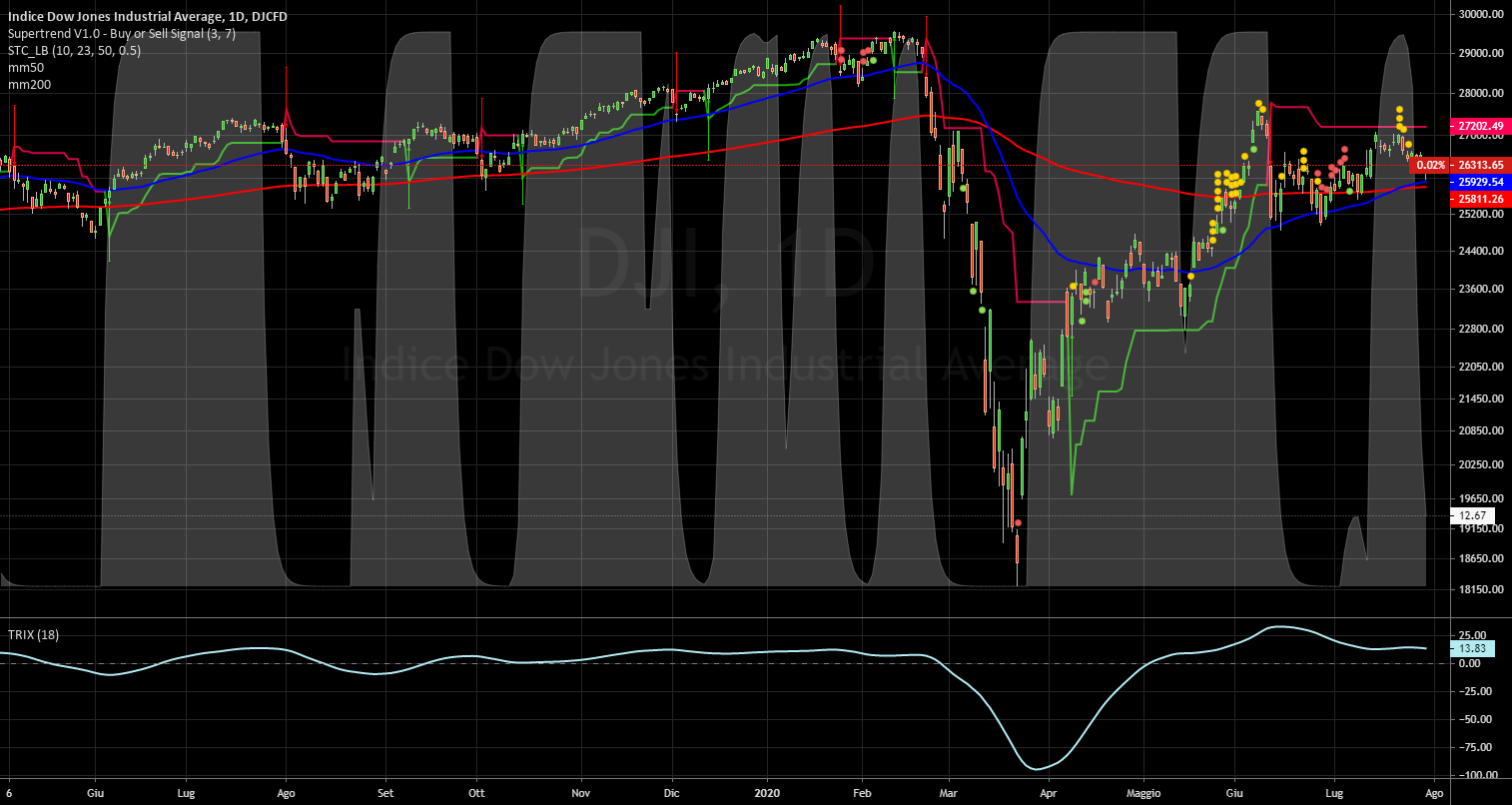The height and width of the screenshot is (805, 1512).
Task: Click the Set month on time axis
Action: pos(384,793)
